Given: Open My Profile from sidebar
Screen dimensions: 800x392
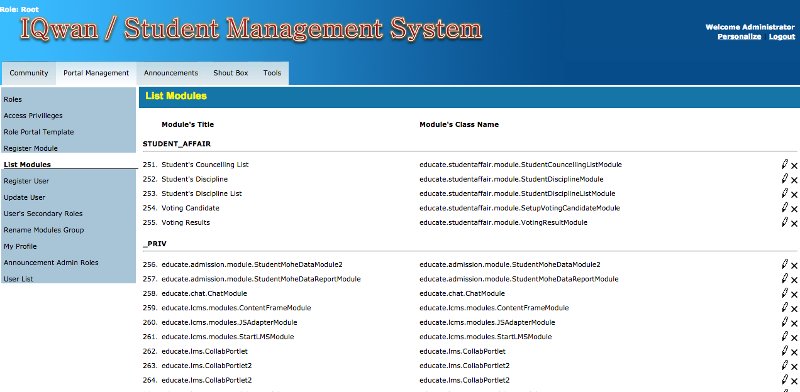Looking at the screenshot, I should (x=20, y=247).
